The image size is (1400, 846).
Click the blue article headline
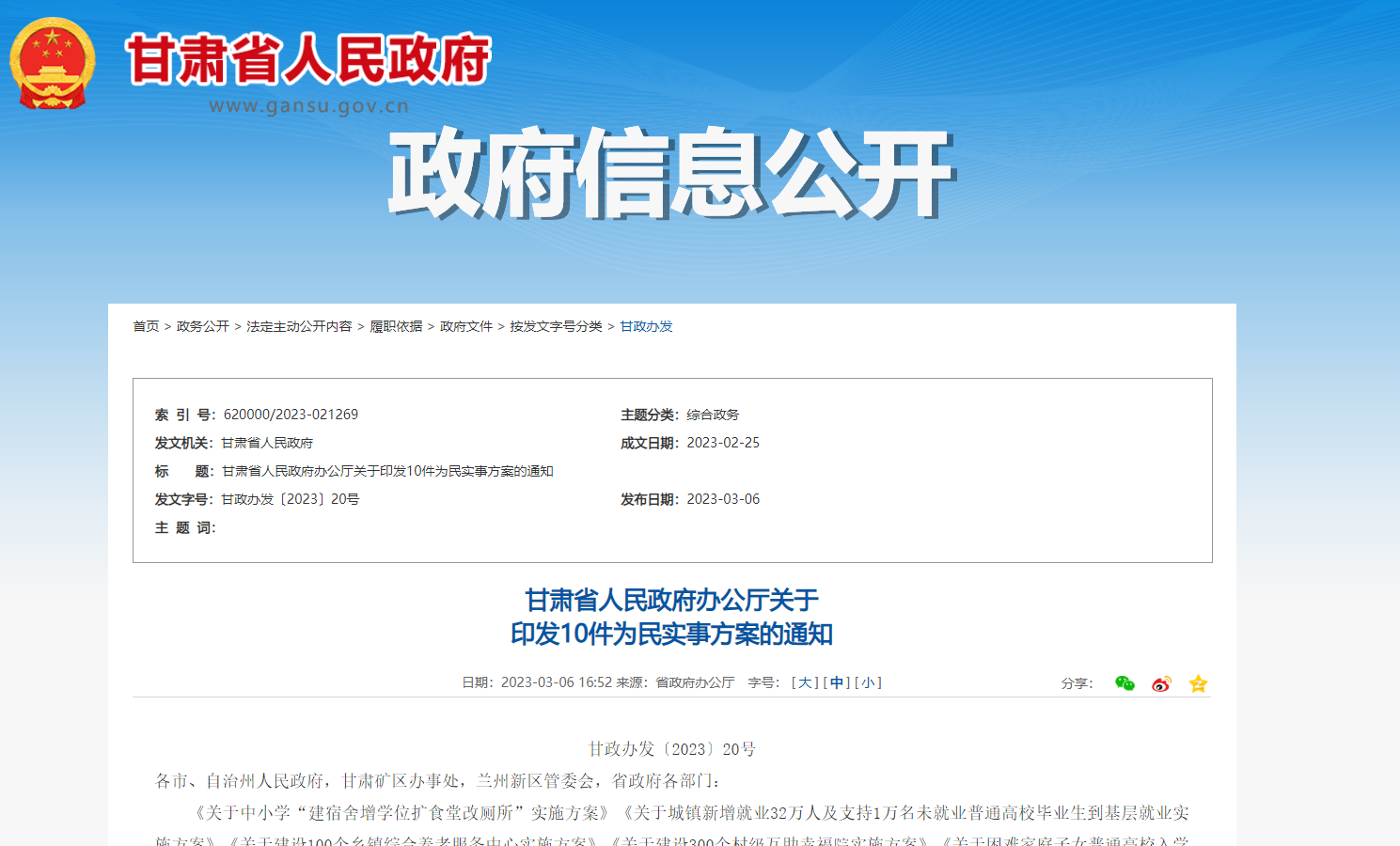(x=671, y=617)
